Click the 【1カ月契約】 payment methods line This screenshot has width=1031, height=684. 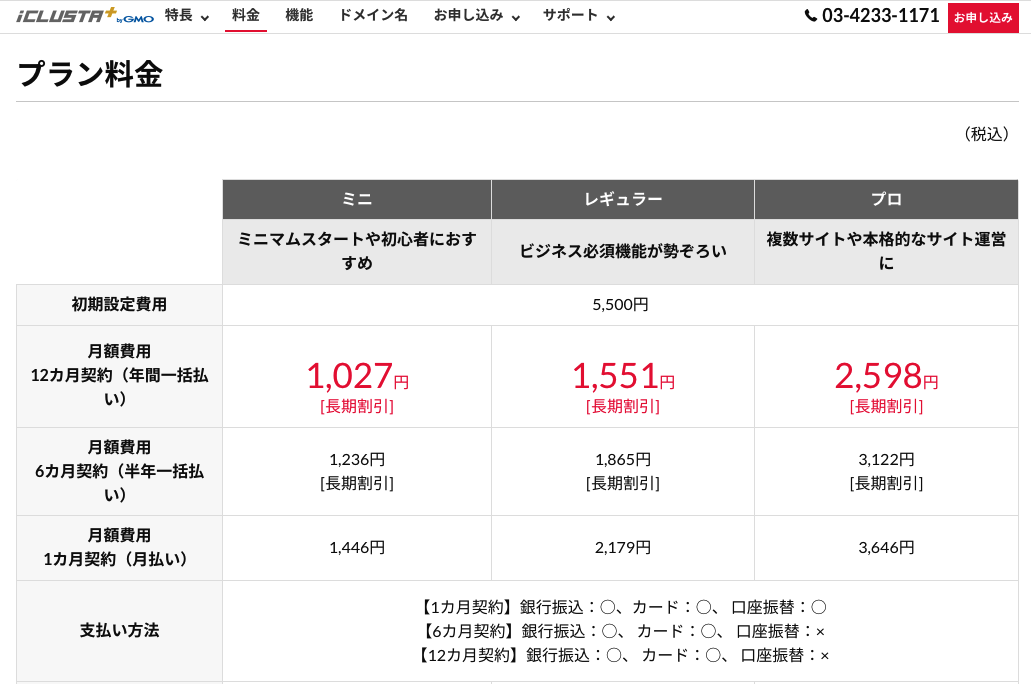[623, 607]
